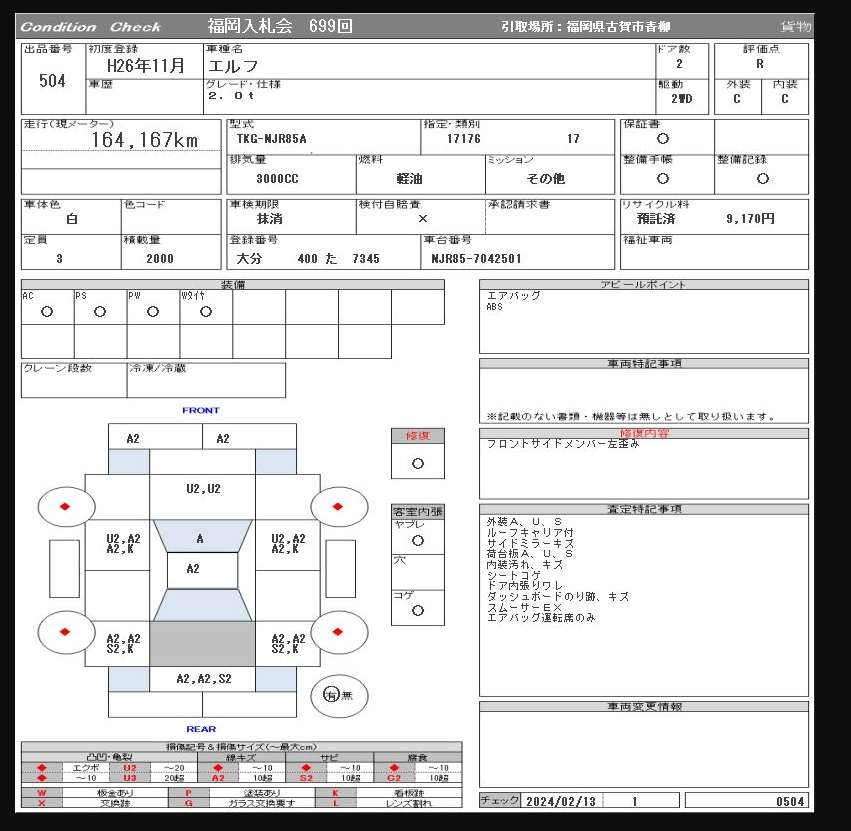The height and width of the screenshot is (831, 851).
Task: Click the front-right tire diamond marker
Action: click(x=340, y=507)
